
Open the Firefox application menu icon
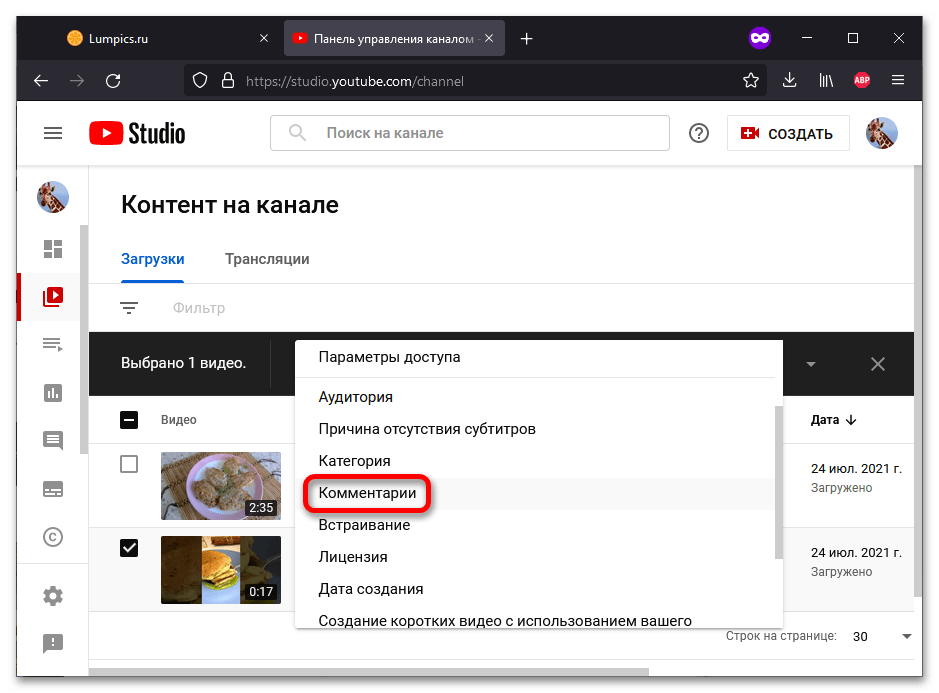[x=898, y=80]
